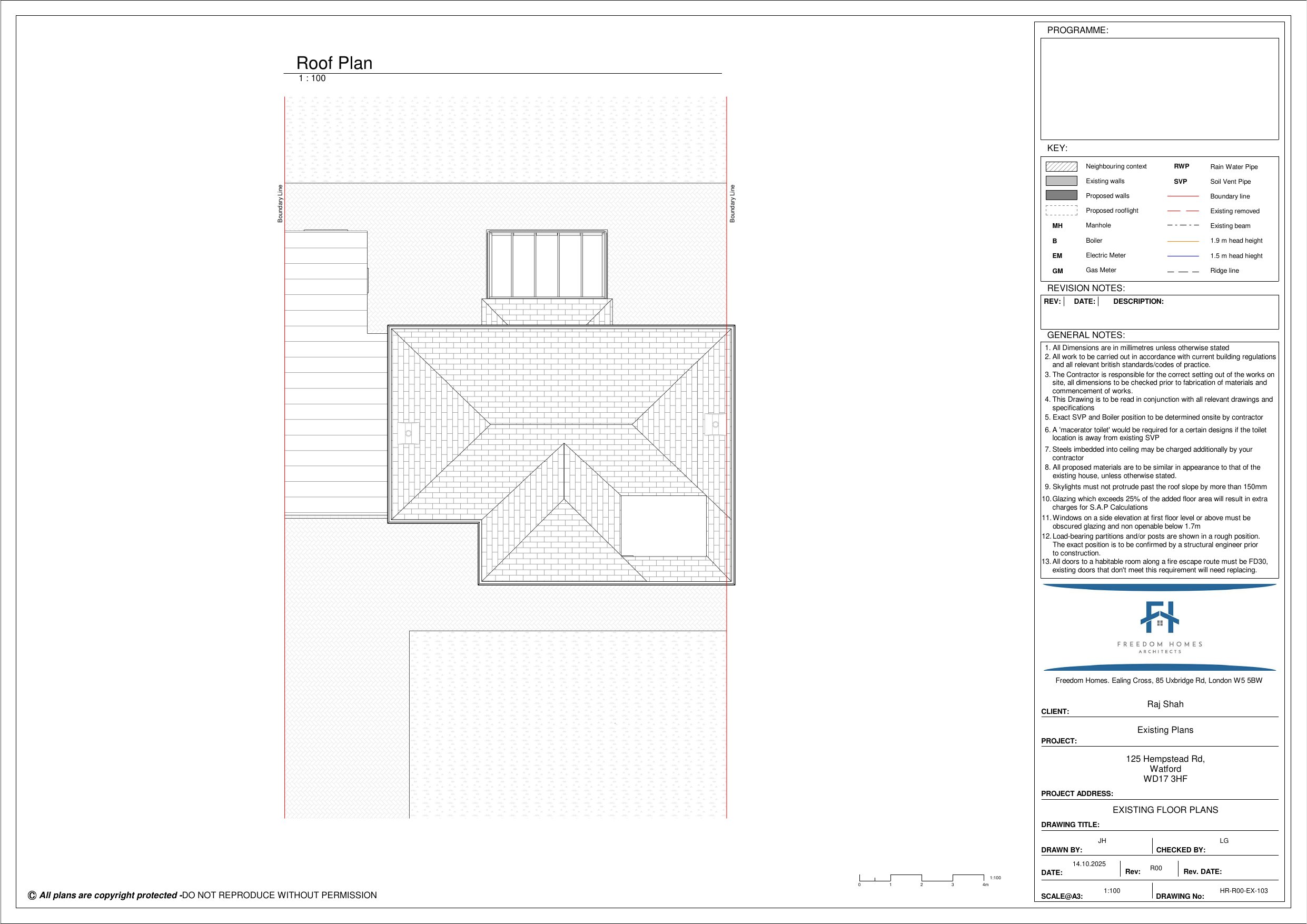Click the Proposed rooflight dashed box symbol

tap(1061, 211)
